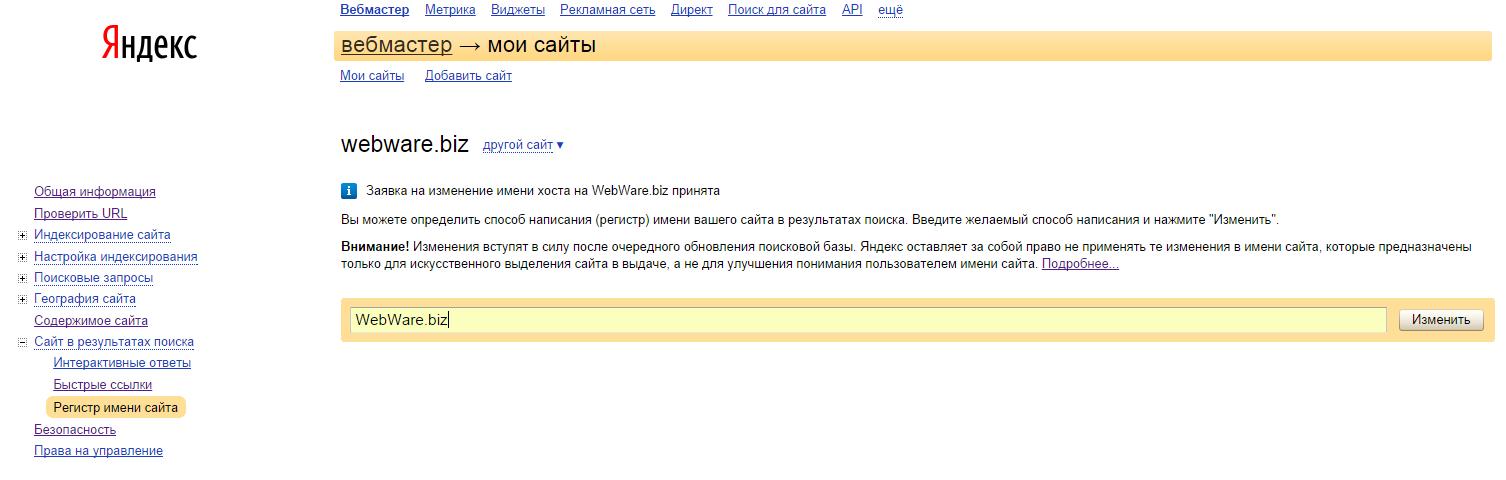Open Индексирование сайта link
Viewport: 1506px width, 480px height.
pyautogui.click(x=102, y=235)
